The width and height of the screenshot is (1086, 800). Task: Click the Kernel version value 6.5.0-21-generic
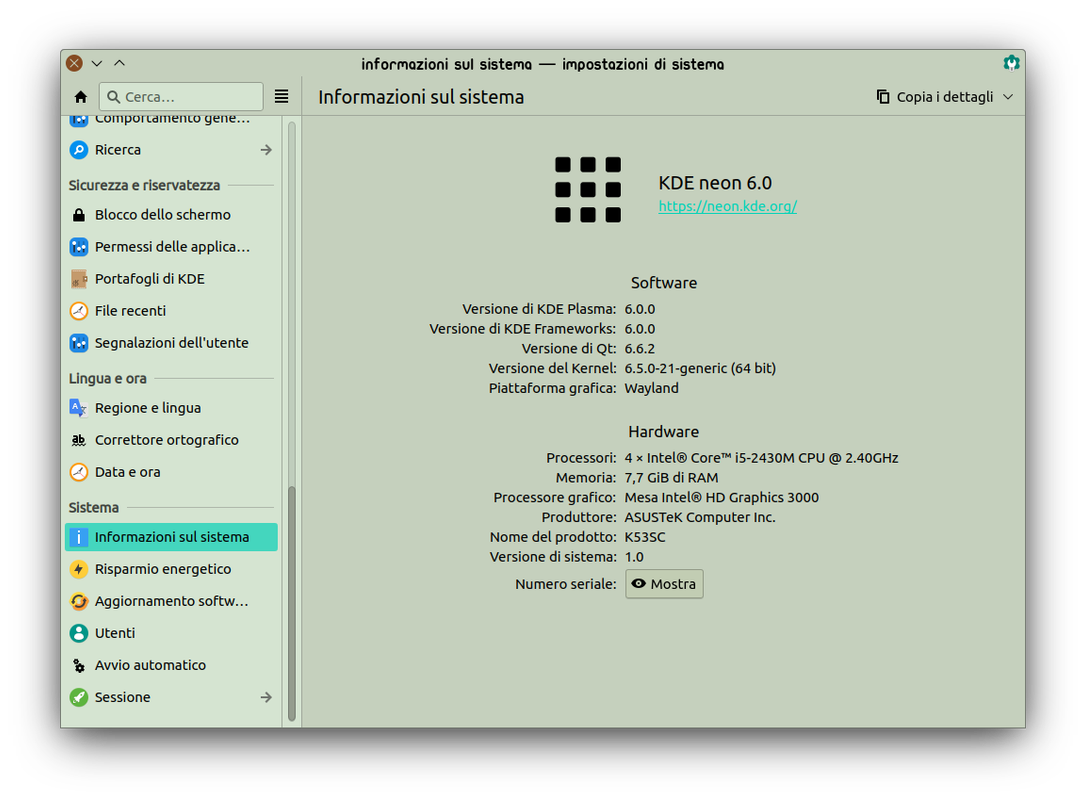700,368
